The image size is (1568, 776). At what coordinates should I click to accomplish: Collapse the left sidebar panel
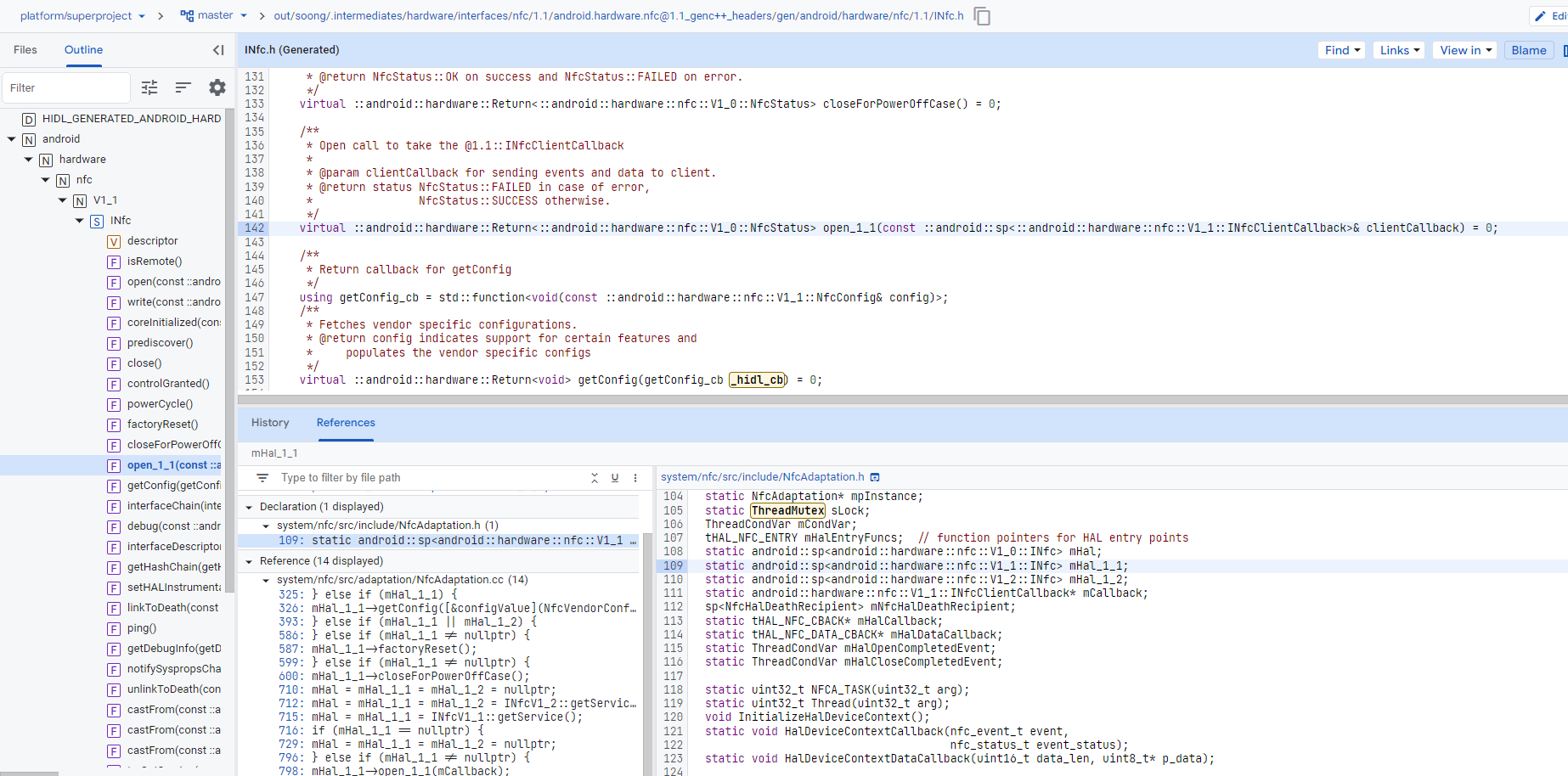tap(218, 50)
